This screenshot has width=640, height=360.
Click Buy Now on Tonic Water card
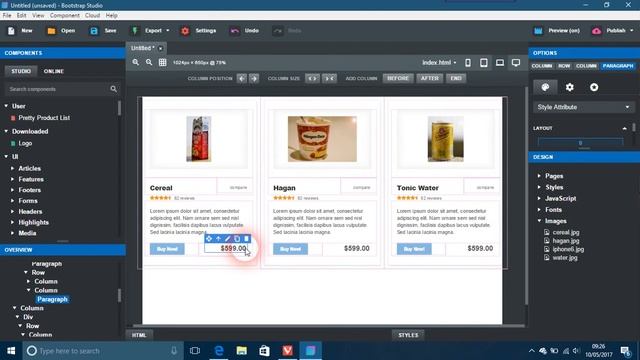coord(414,249)
